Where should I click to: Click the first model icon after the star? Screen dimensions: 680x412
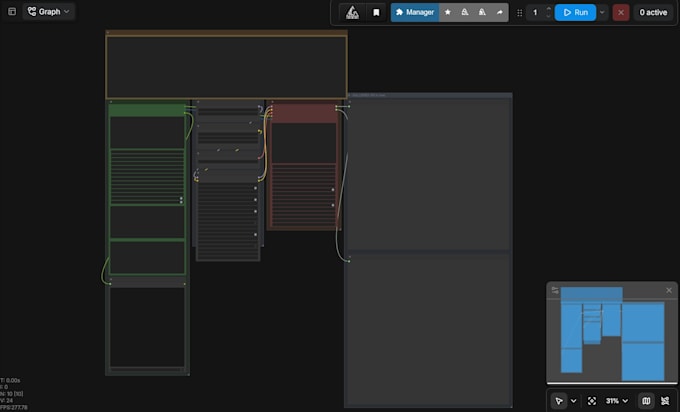pyautogui.click(x=465, y=12)
